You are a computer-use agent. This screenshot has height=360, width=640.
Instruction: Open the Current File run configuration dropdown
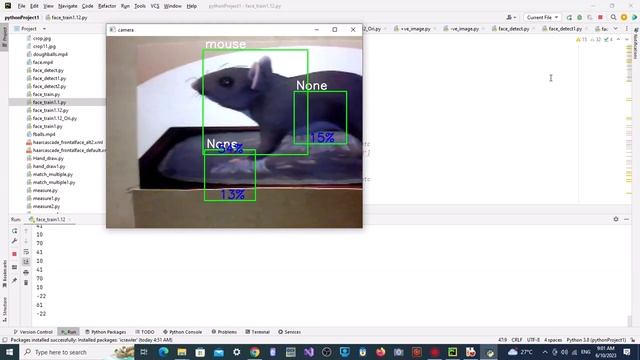[542, 18]
